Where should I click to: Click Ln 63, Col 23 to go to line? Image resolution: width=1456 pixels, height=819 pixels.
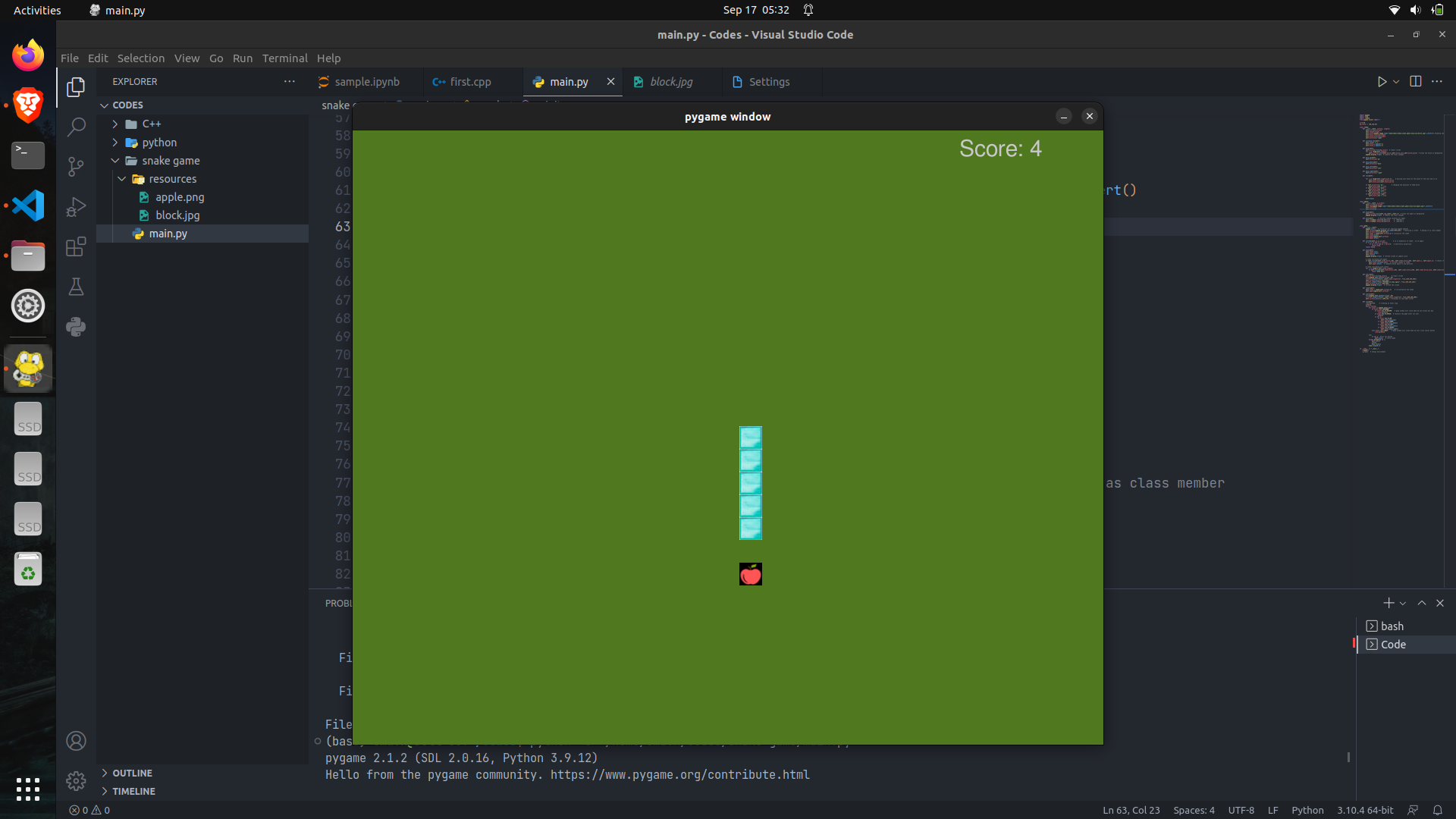pos(1131,810)
